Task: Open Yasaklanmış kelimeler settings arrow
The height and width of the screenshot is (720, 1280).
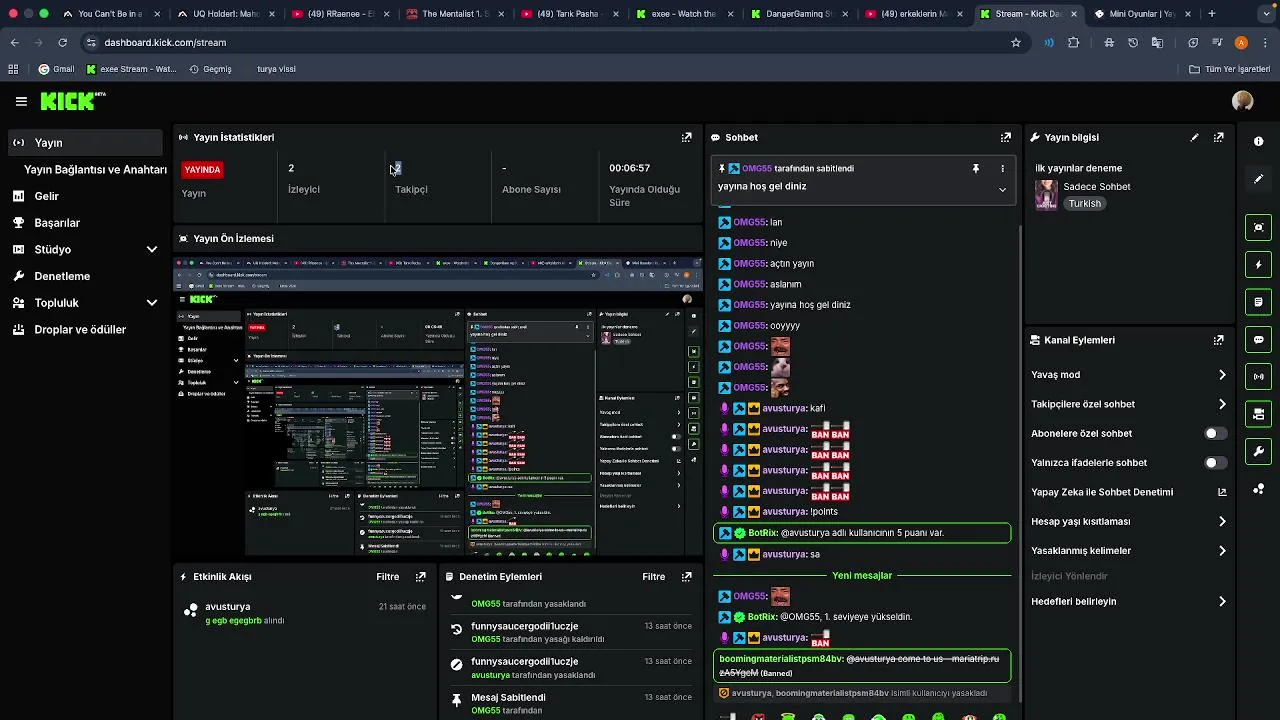Action: (1222, 551)
